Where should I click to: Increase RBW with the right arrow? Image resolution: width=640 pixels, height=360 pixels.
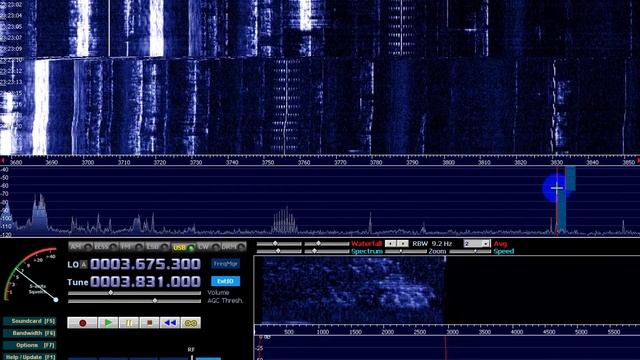tap(402, 244)
